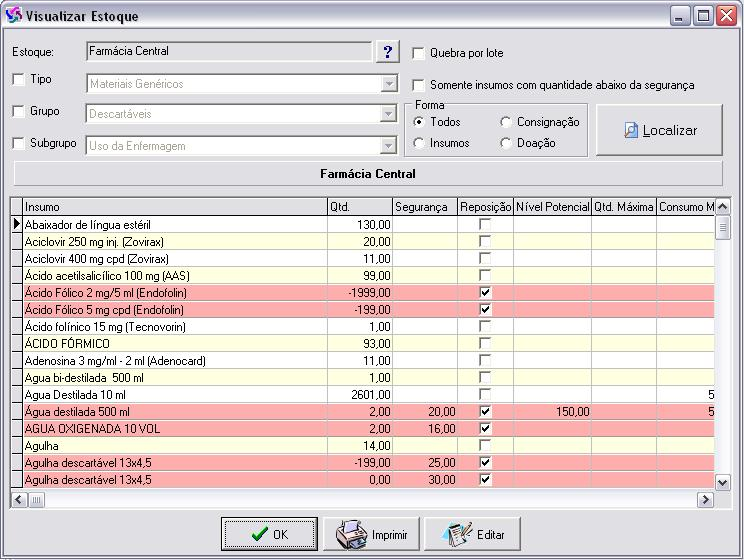This screenshot has height=560, width=744.
Task: Close the Visualizar Estoque window
Action: (726, 16)
